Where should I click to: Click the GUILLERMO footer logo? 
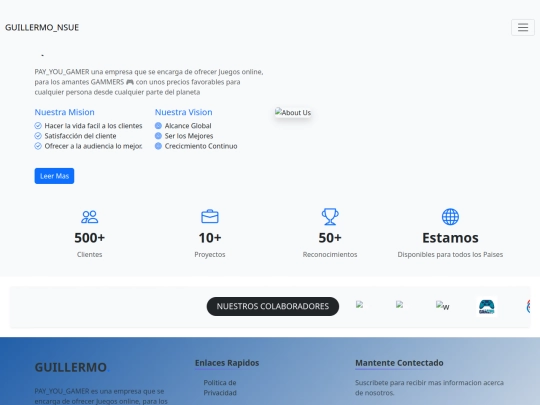[72, 367]
